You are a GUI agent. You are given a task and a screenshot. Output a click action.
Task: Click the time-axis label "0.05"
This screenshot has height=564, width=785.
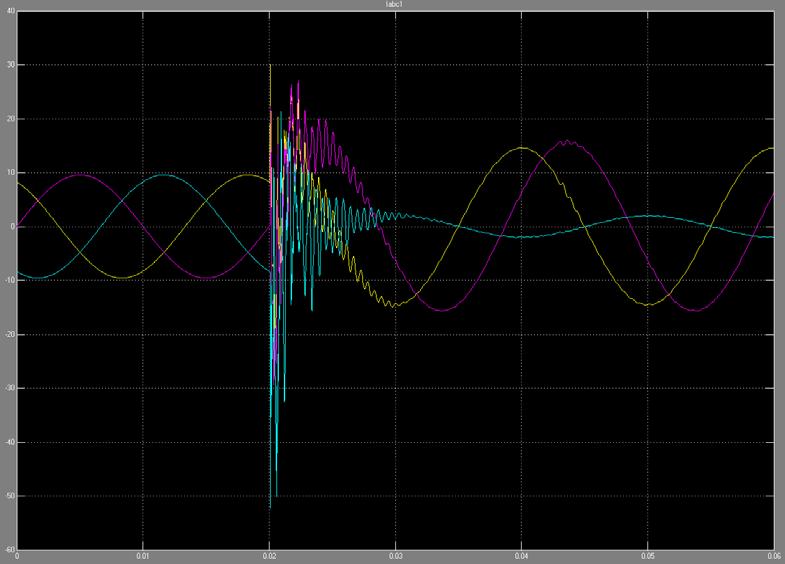tap(648, 556)
